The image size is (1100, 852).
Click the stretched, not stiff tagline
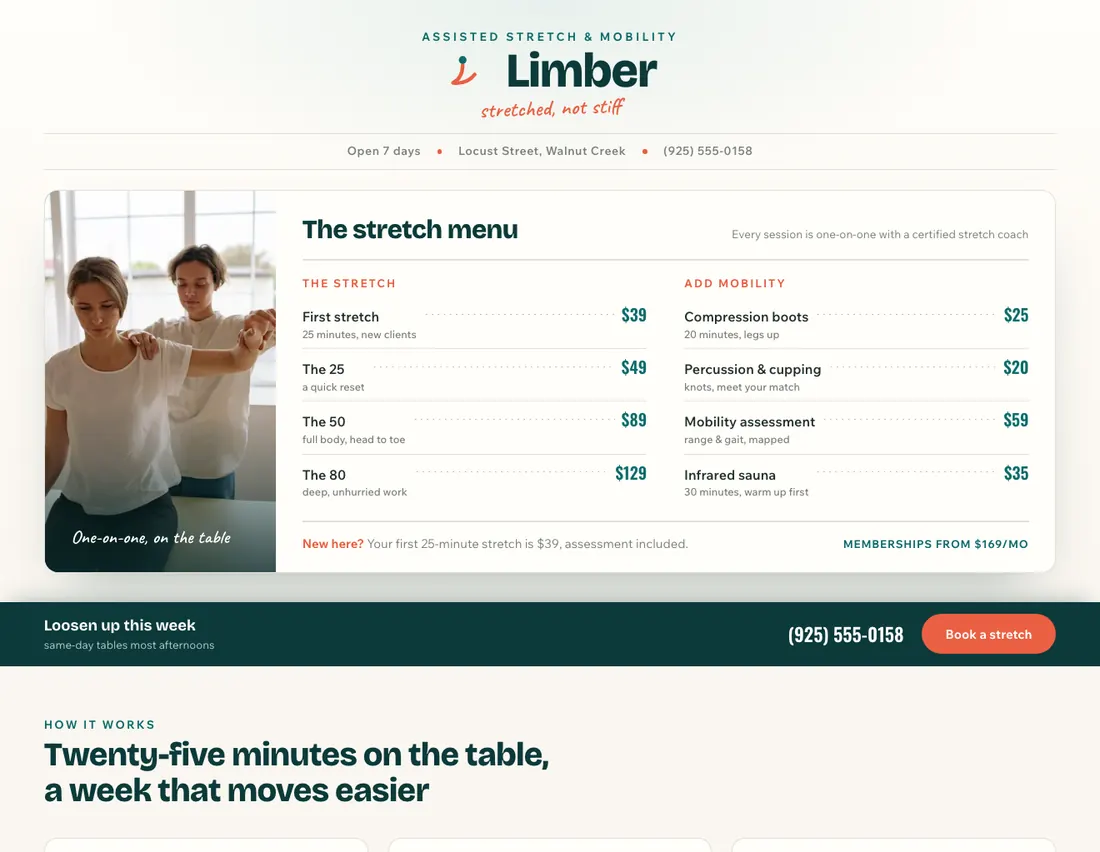pyautogui.click(x=552, y=109)
